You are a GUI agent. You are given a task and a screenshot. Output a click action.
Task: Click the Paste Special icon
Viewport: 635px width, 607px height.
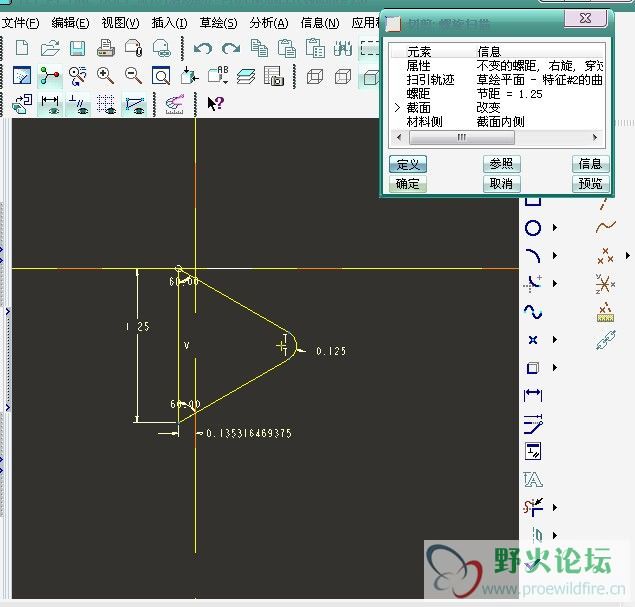pyautogui.click(x=315, y=48)
